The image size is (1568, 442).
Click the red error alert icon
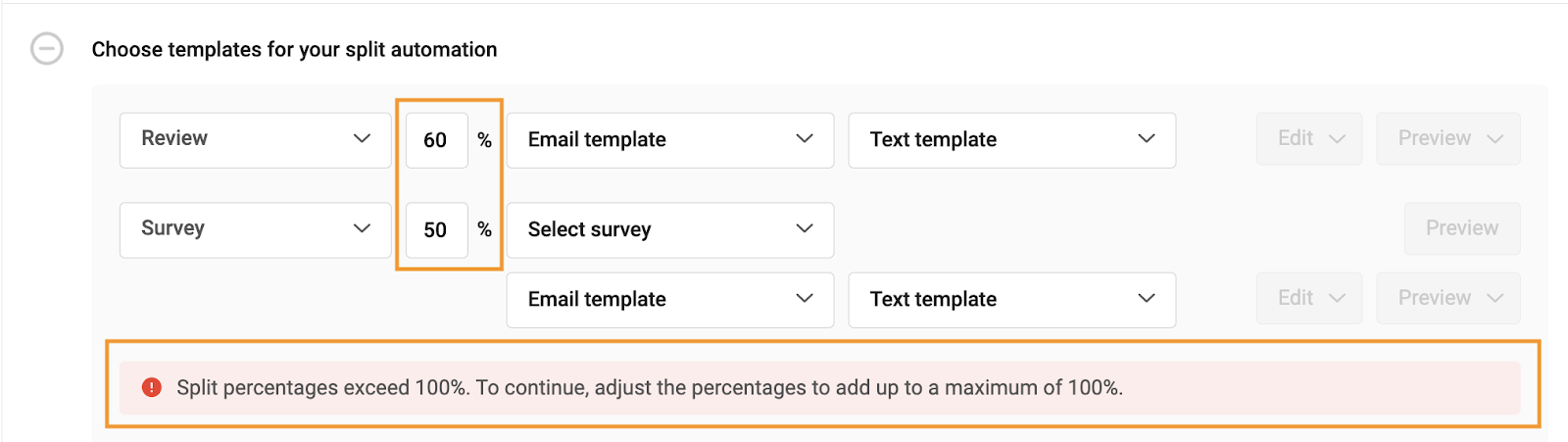tap(152, 387)
